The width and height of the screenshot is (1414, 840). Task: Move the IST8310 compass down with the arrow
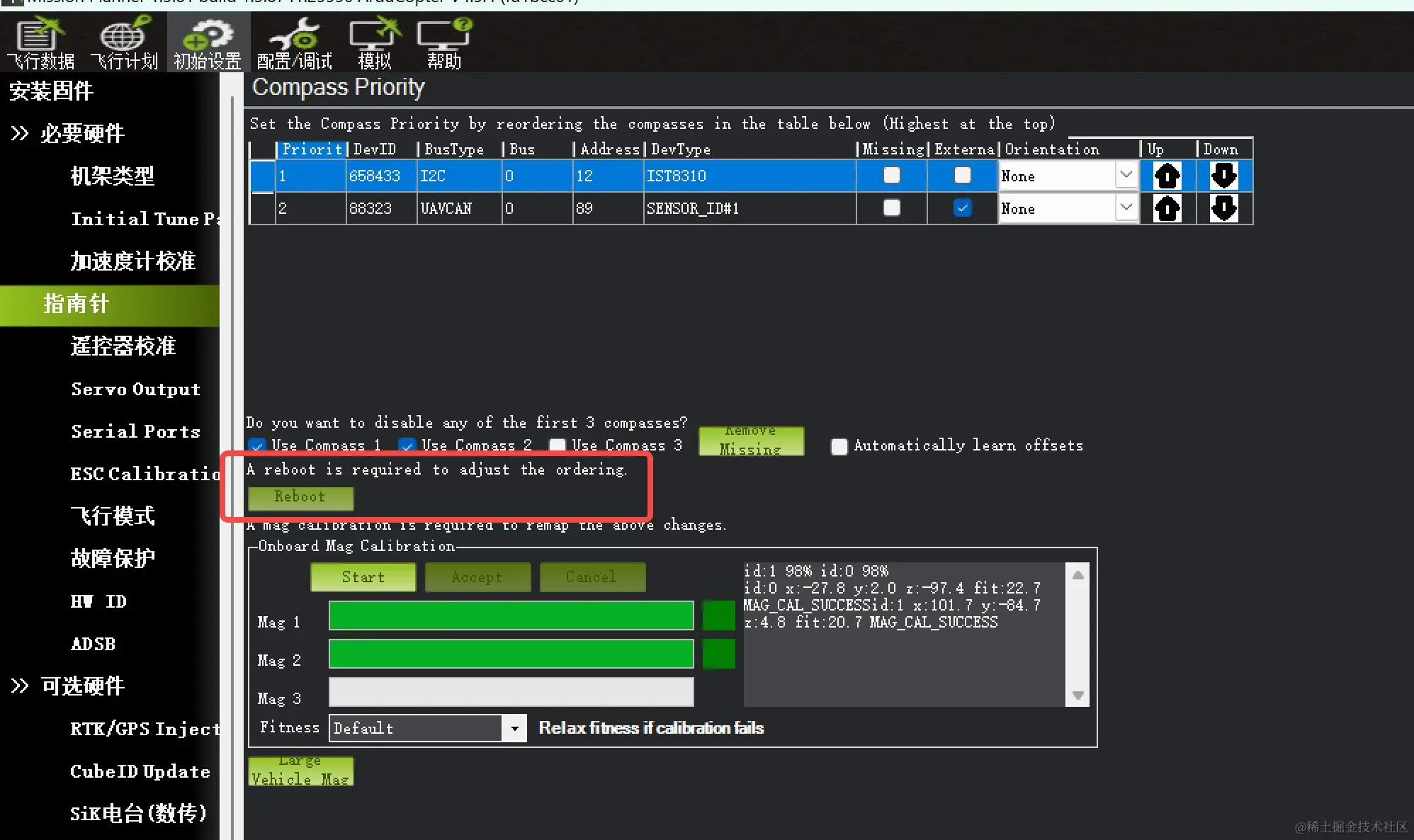click(1223, 176)
